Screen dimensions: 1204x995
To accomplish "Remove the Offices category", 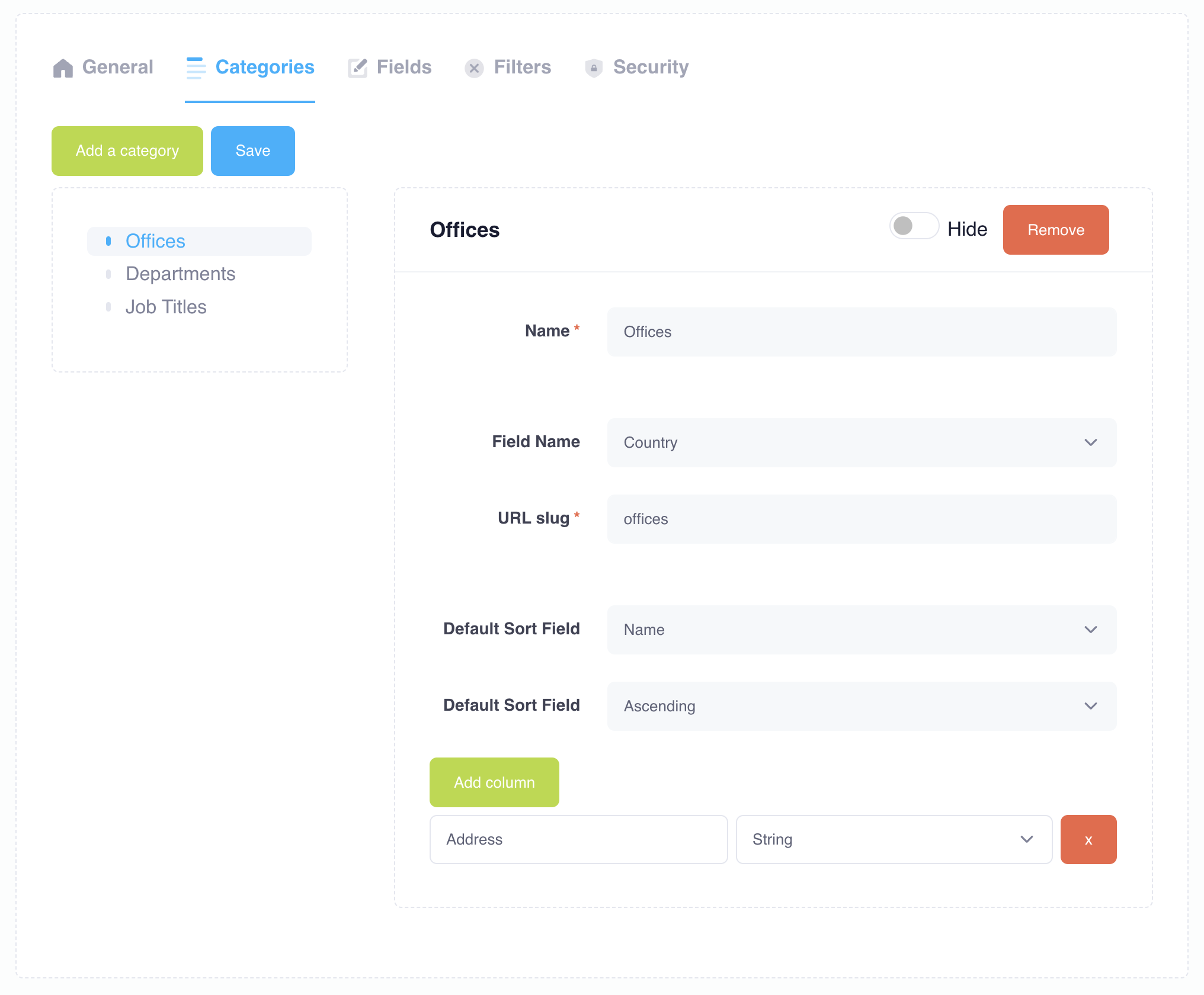I will (x=1056, y=230).
